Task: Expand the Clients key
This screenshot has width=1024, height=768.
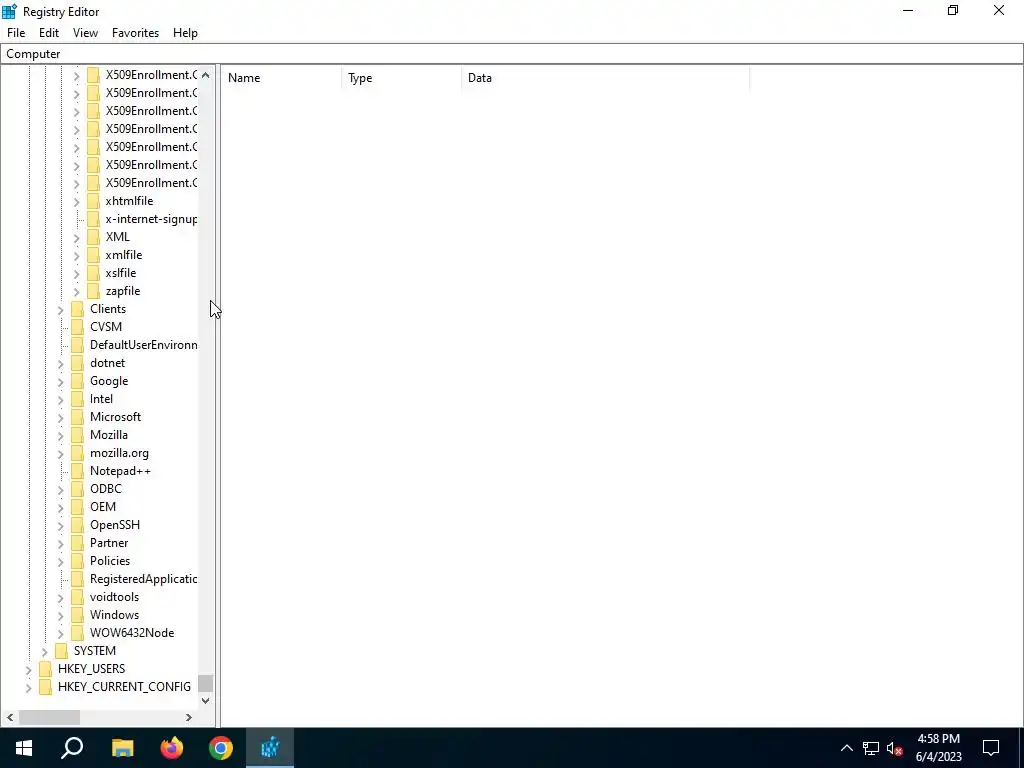Action: point(61,309)
